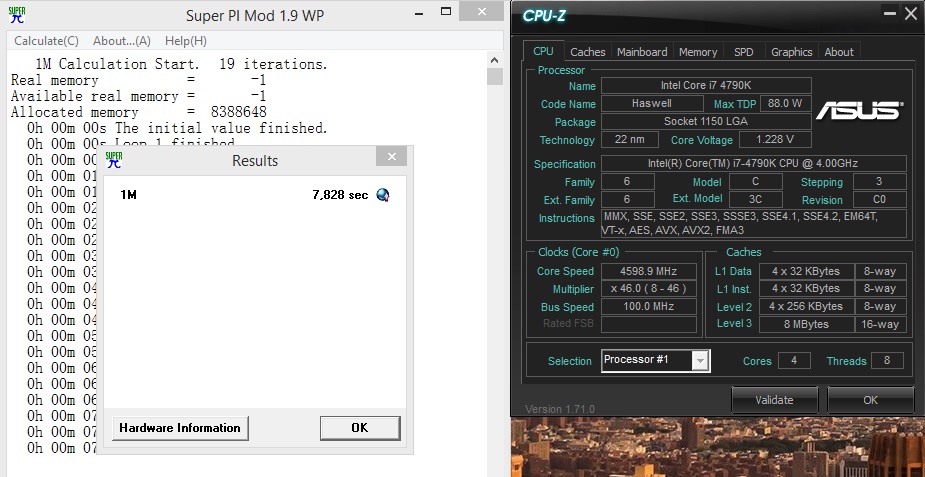Click the Super PI title bar icon
Viewport: 925px width, 477px height.
coord(17,15)
